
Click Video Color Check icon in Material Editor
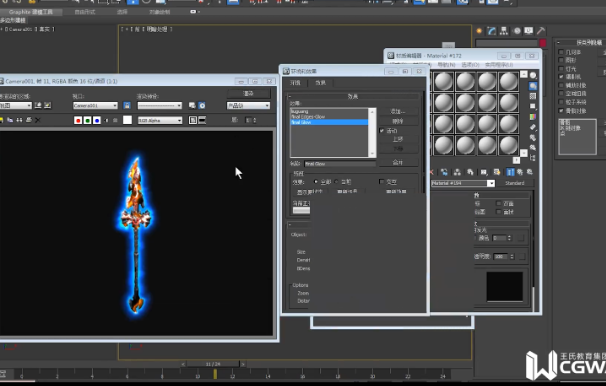tap(533, 117)
